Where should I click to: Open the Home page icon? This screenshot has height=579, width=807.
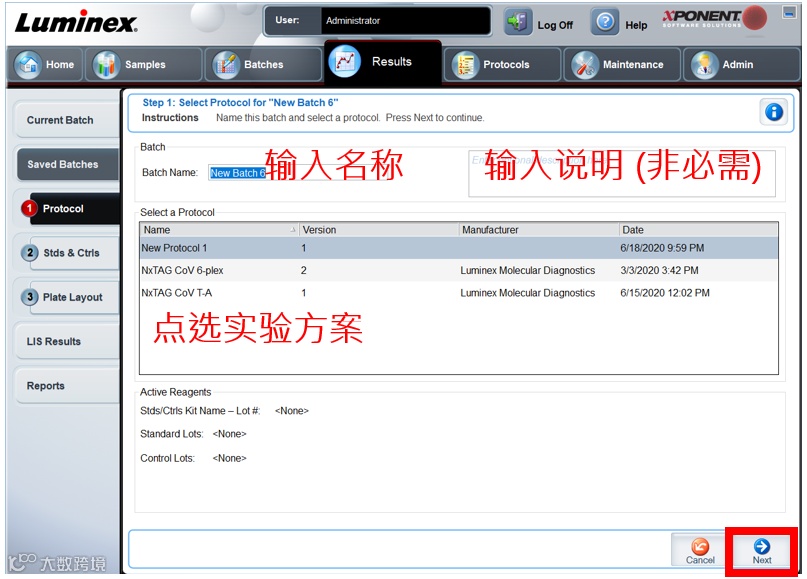(28, 64)
